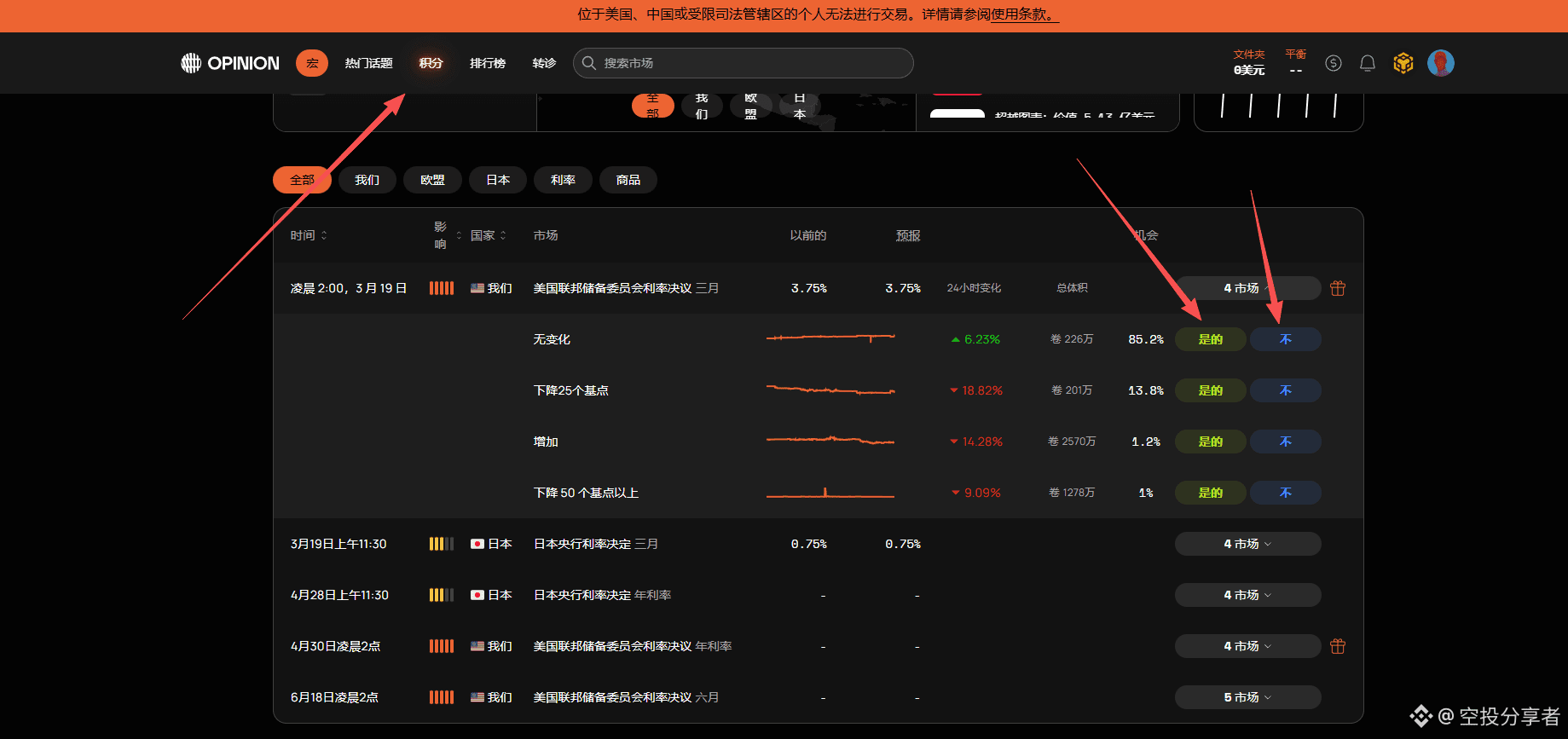Open 美国联邦储备委员会利率决议 六月 market
This screenshot has width=1568, height=739.
click(x=626, y=697)
